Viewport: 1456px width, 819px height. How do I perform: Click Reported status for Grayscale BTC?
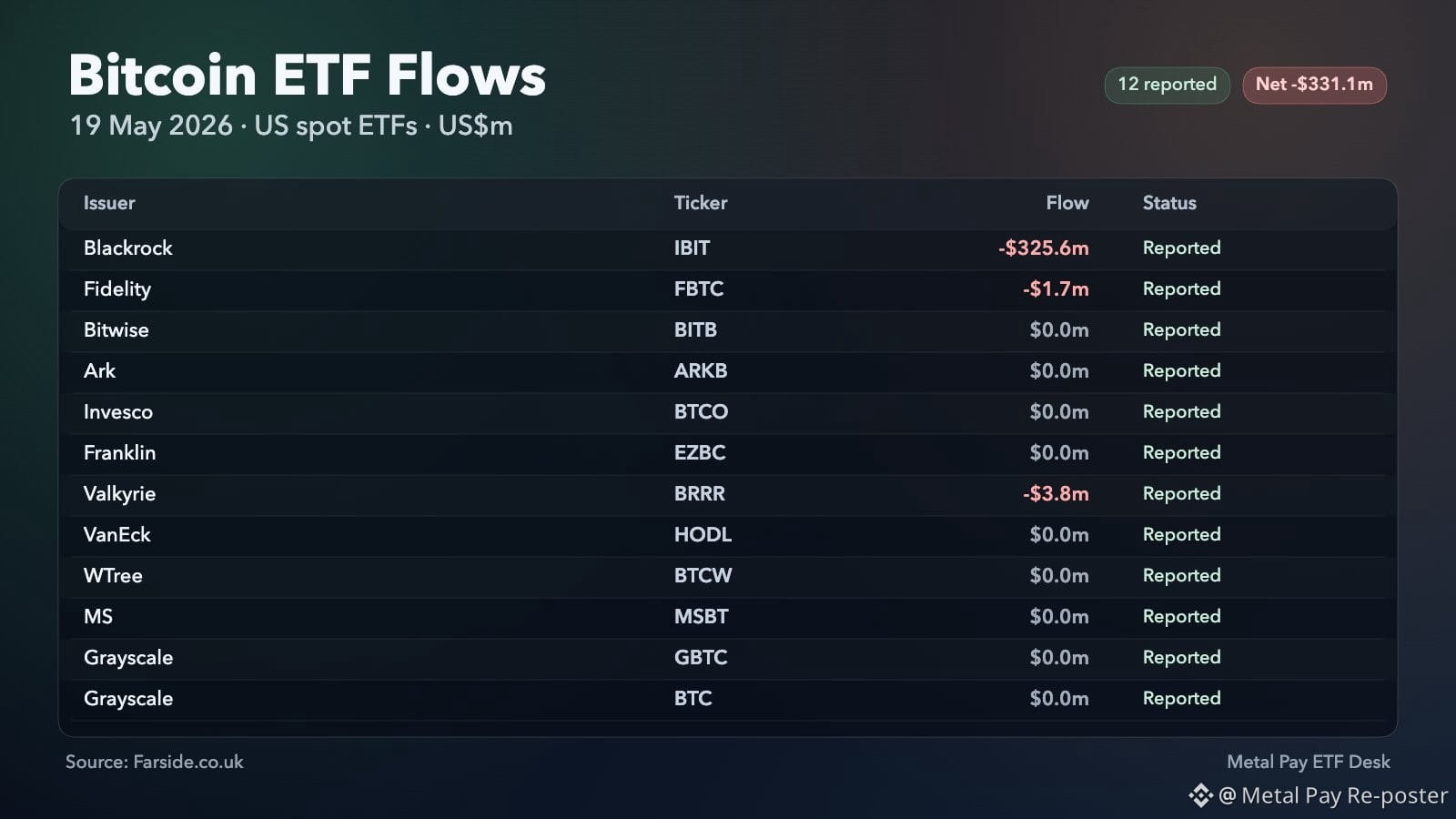[1181, 699]
